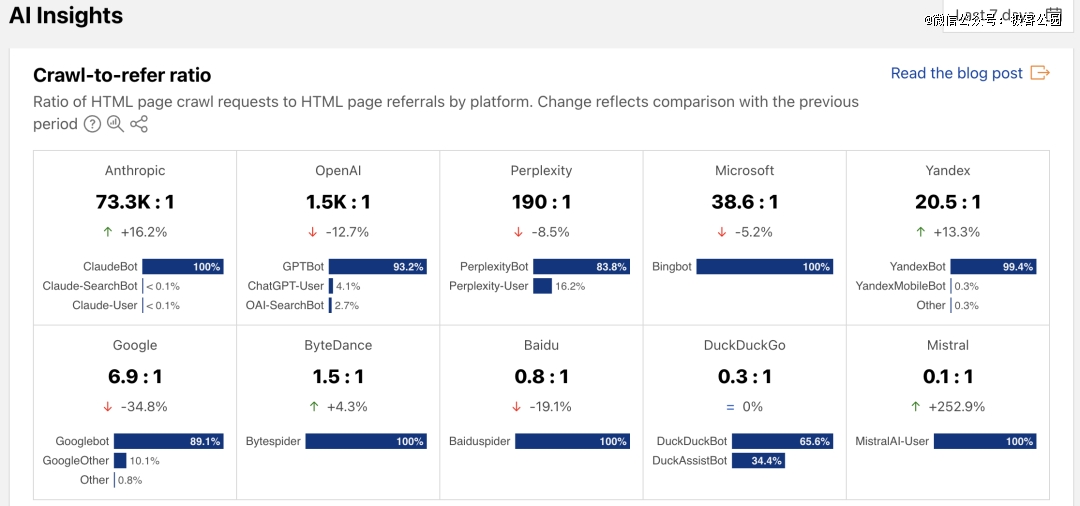Click the Mistral 0.1 : 1 ratio value
The image size is (1080, 506).
[x=947, y=376]
